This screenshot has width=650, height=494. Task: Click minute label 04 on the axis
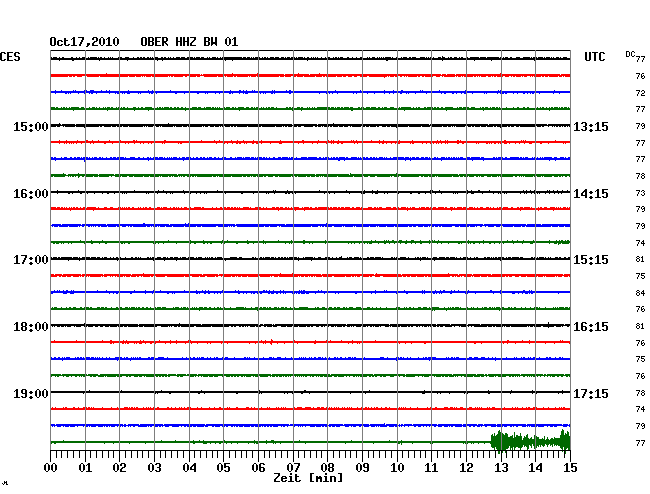(x=189, y=467)
